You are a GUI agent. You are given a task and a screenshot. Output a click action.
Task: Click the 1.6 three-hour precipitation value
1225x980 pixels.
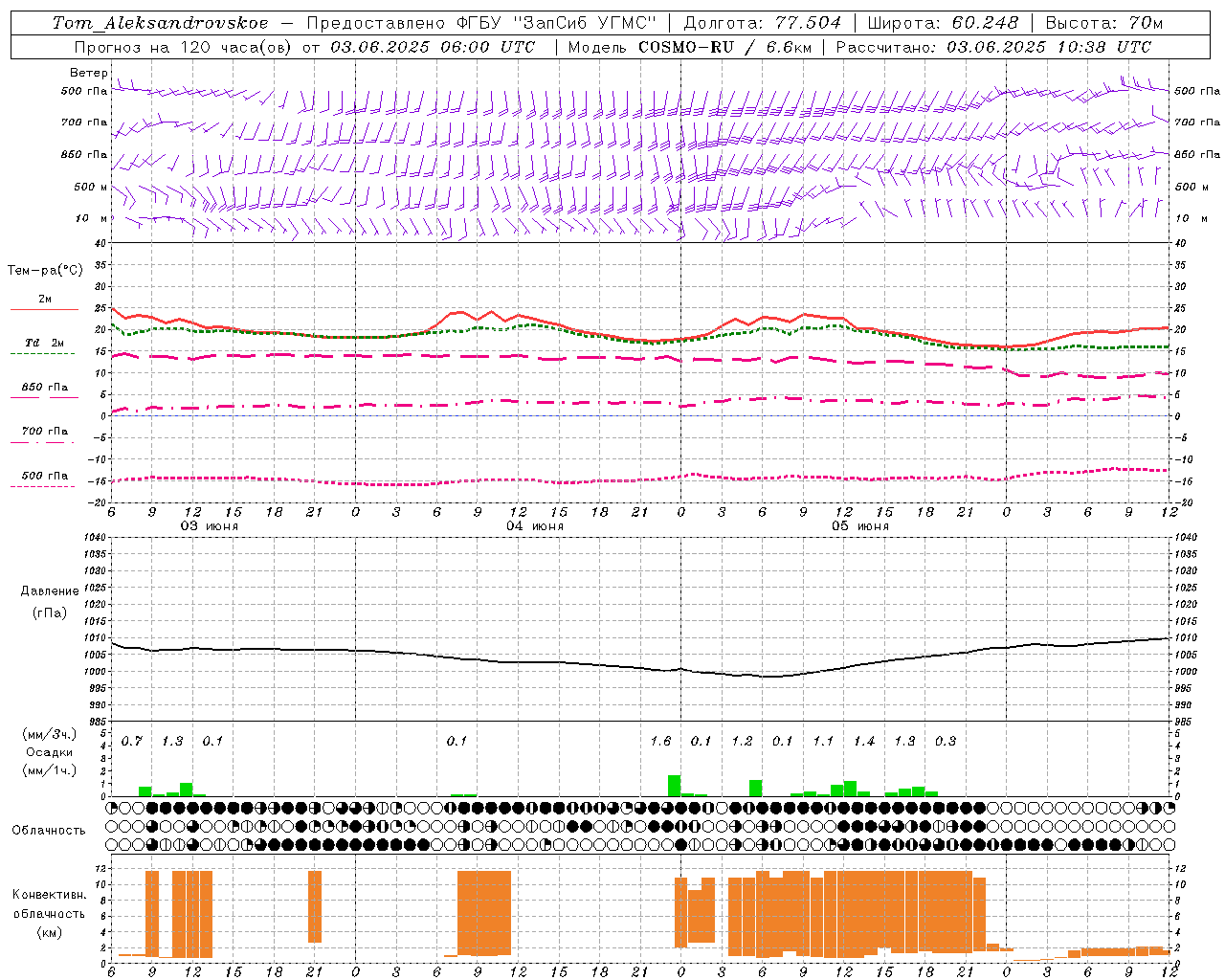tap(660, 742)
